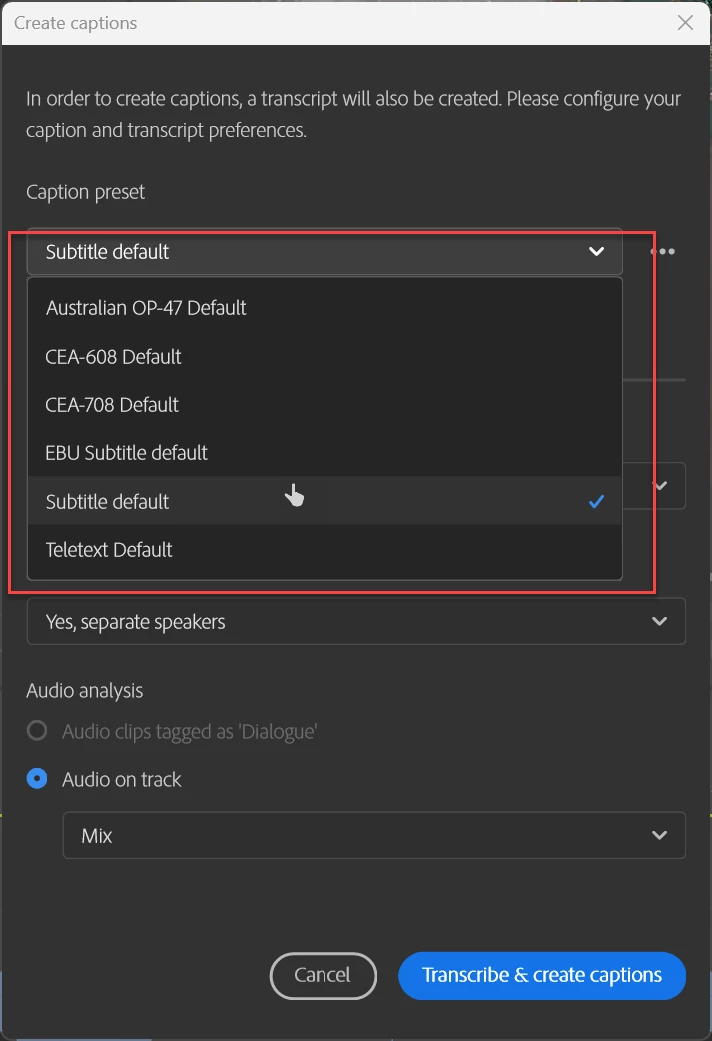This screenshot has height=1041, width=712.
Task: Collapse the Caption preset dropdown chevron
Action: (596, 252)
